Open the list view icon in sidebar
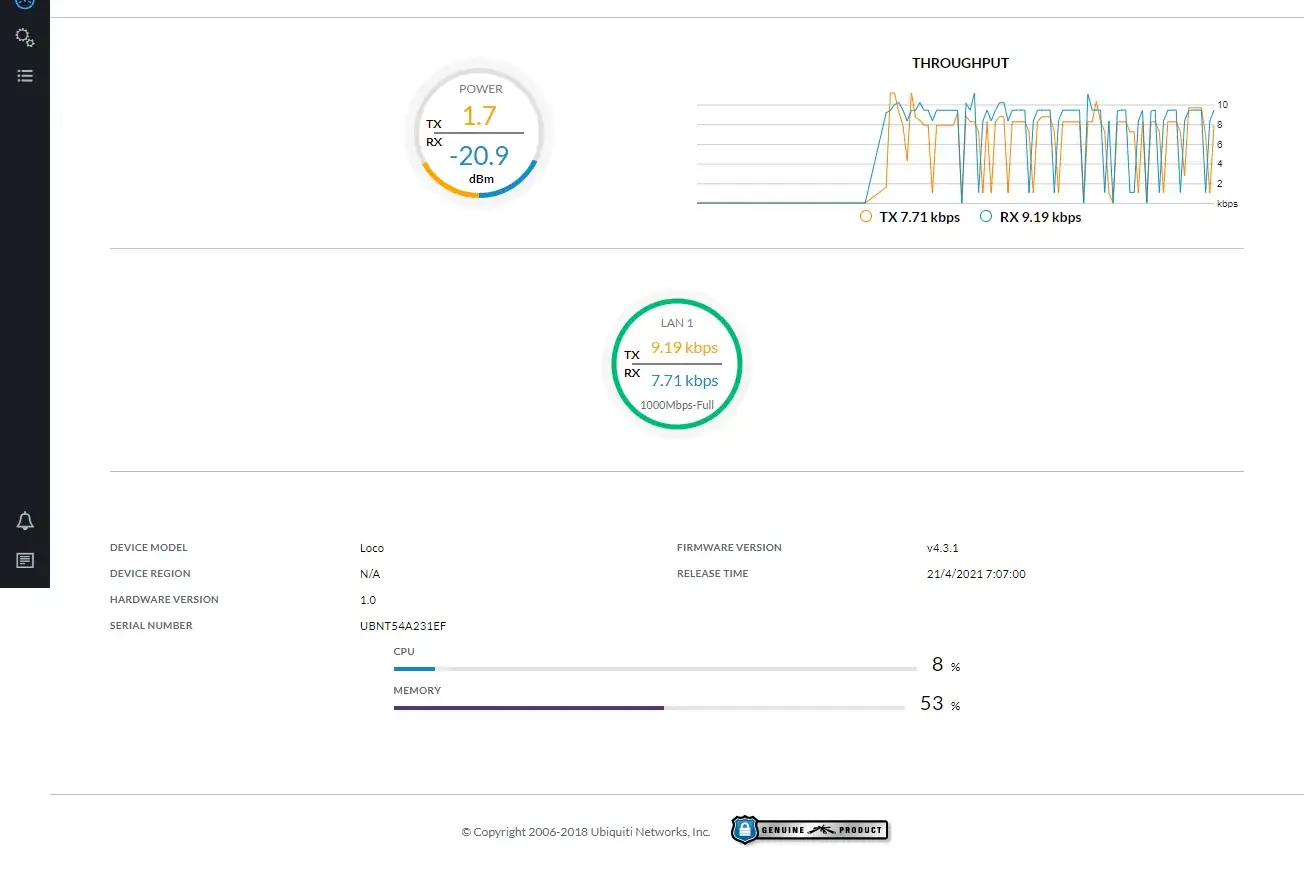Viewport: 1304px width, 869px height. pos(25,75)
